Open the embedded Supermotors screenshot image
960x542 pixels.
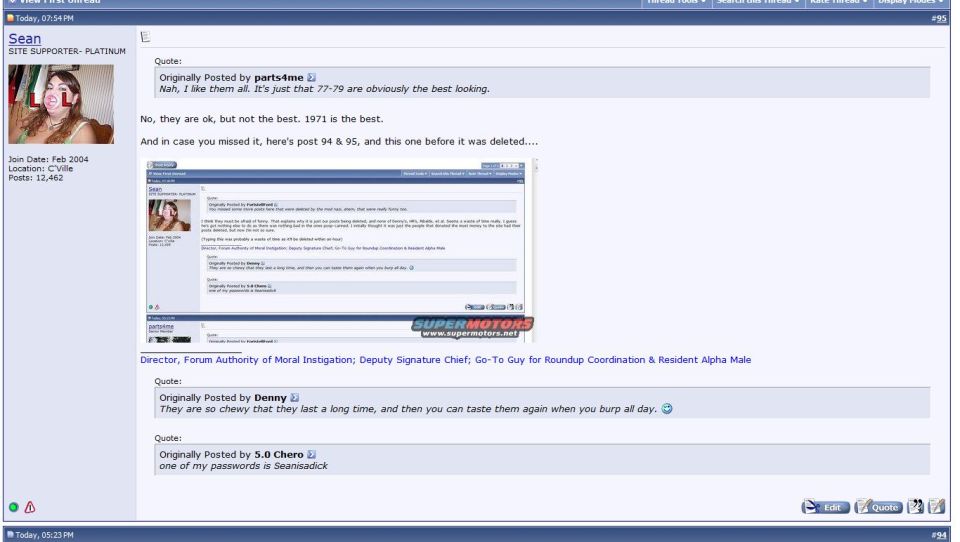tap(339, 250)
